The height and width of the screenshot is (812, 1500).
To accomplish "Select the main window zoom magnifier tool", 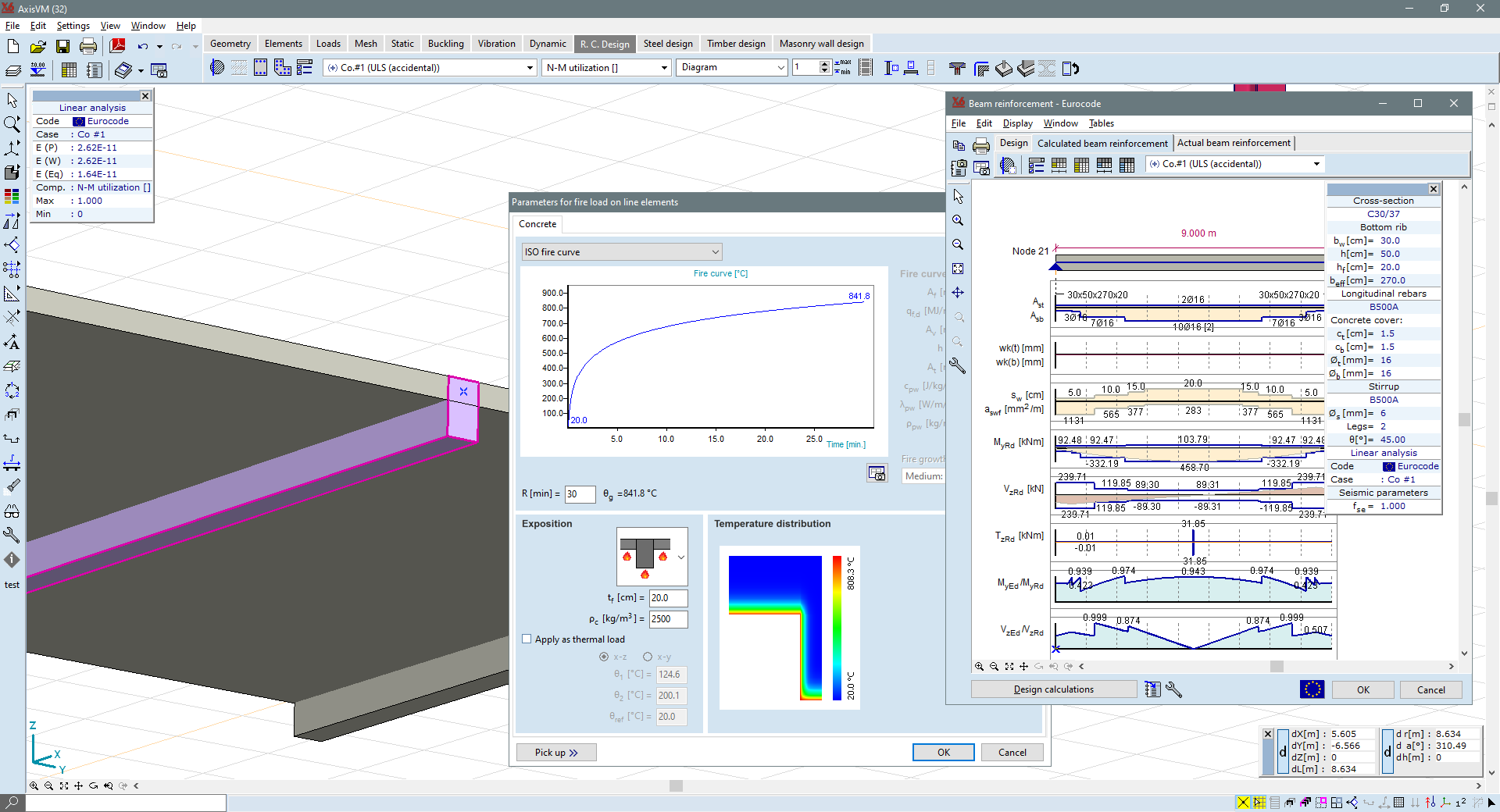I will point(12,124).
